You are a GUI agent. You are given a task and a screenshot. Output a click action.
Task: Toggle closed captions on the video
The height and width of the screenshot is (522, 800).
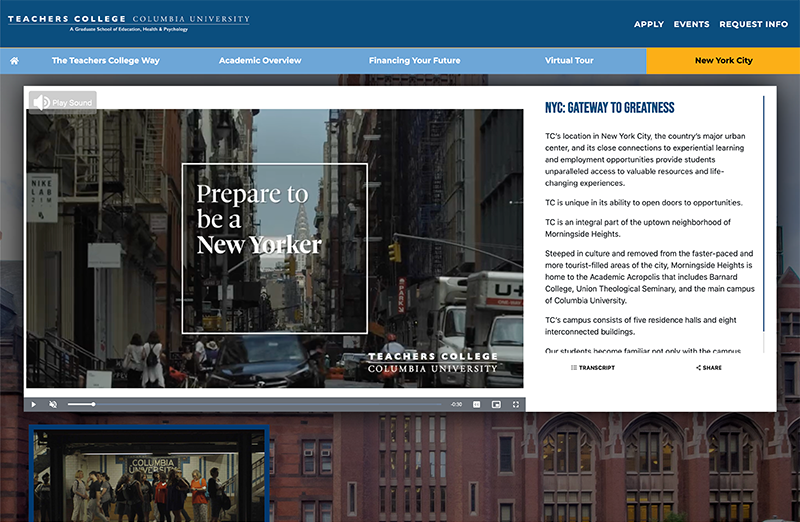click(477, 404)
